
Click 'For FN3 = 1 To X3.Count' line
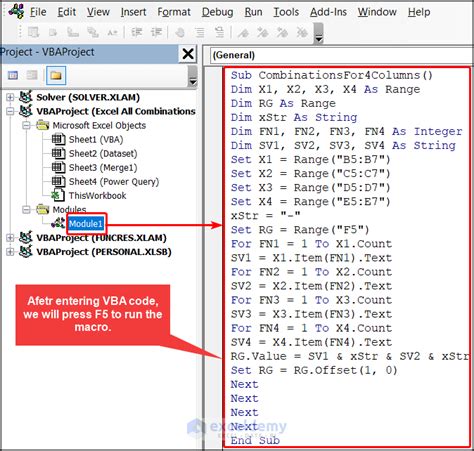click(x=311, y=300)
